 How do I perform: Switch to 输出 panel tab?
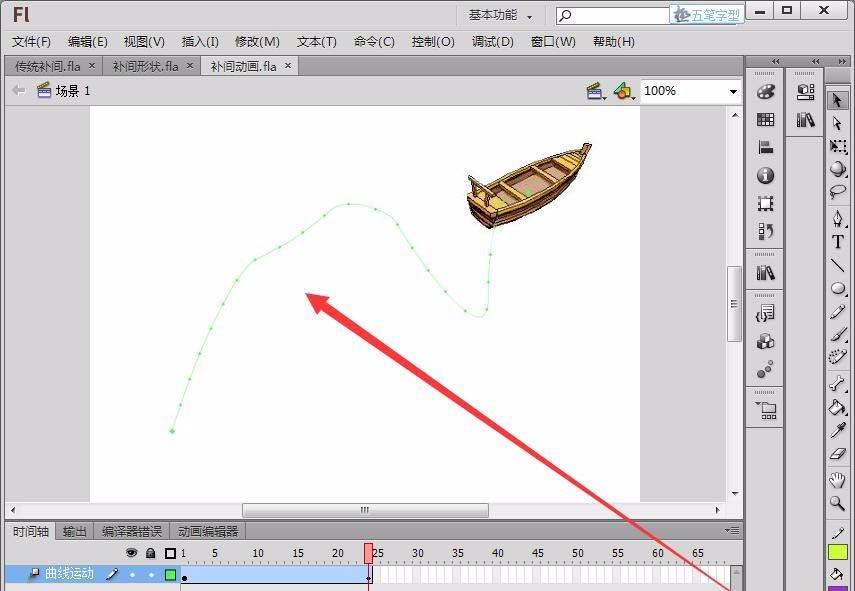pyautogui.click(x=75, y=531)
